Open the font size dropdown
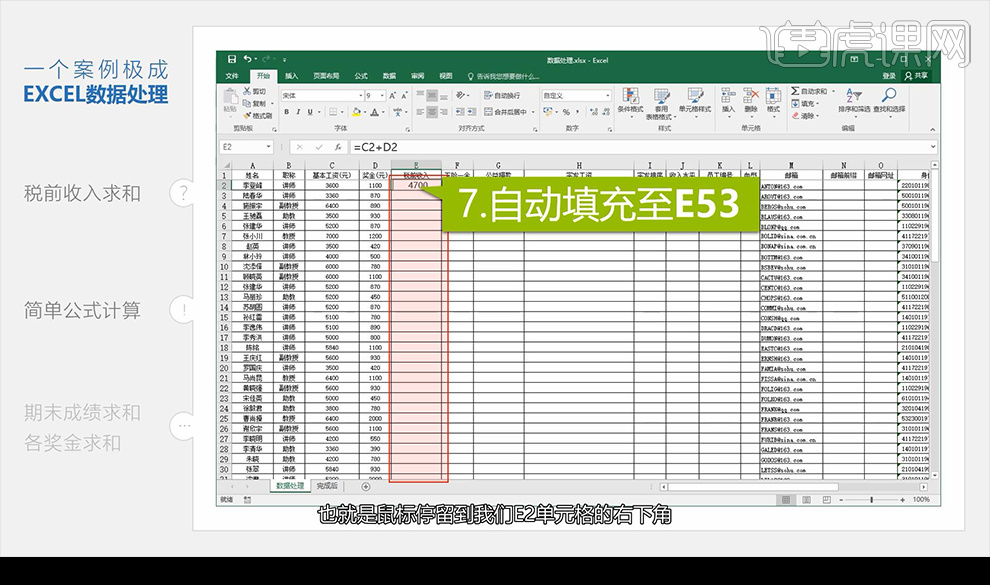 point(370,96)
